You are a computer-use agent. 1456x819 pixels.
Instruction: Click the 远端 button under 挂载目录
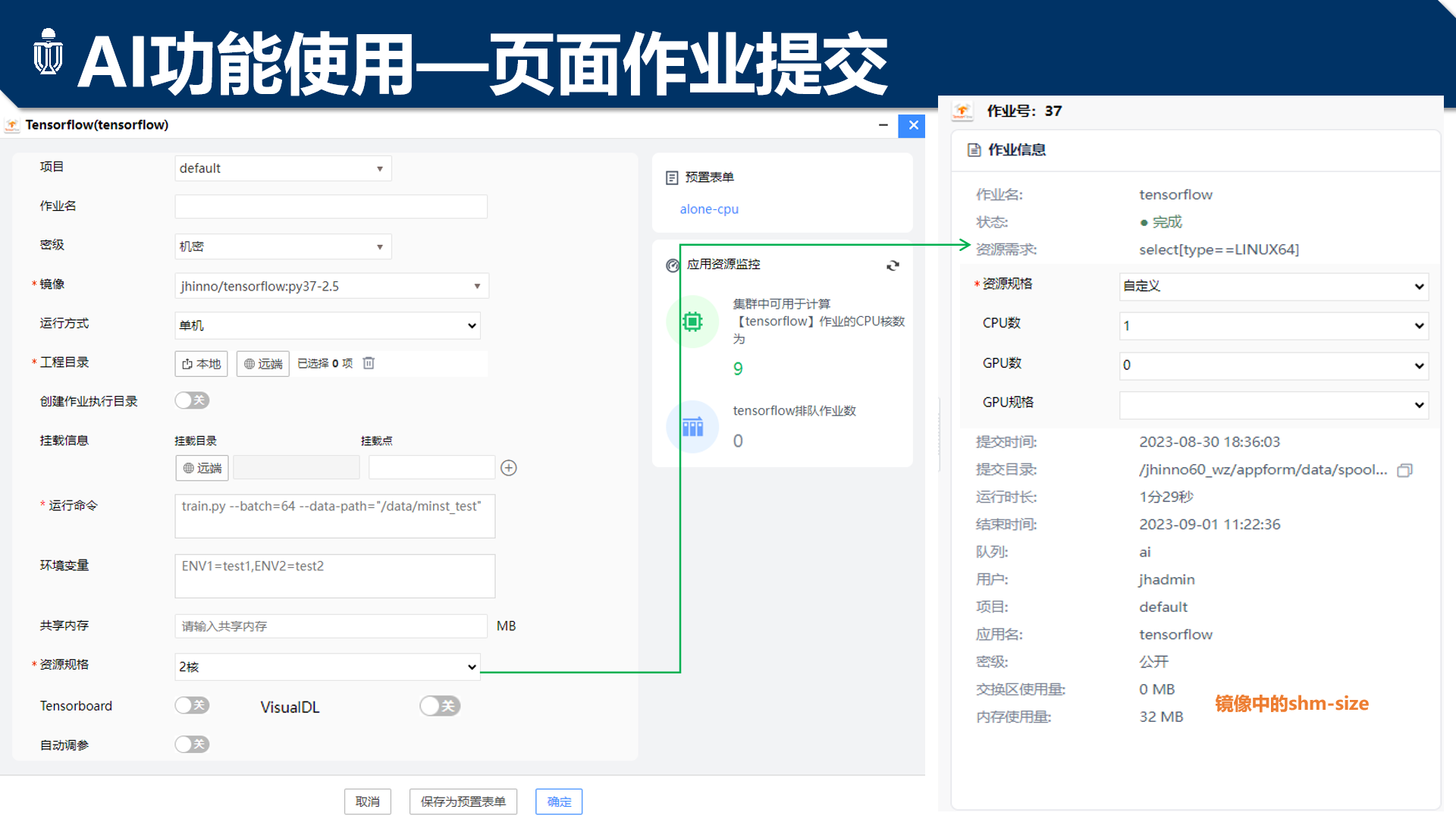coord(202,468)
